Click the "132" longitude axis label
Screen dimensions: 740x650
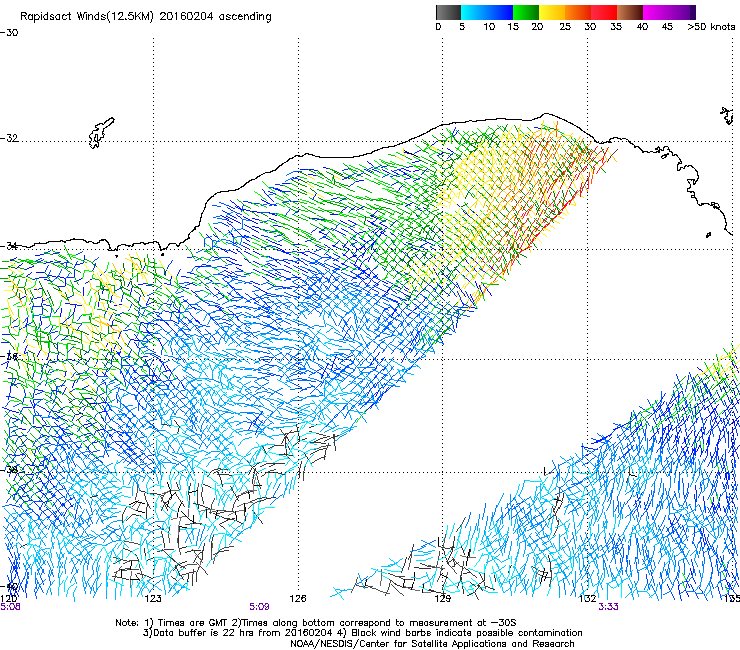[x=588, y=599]
